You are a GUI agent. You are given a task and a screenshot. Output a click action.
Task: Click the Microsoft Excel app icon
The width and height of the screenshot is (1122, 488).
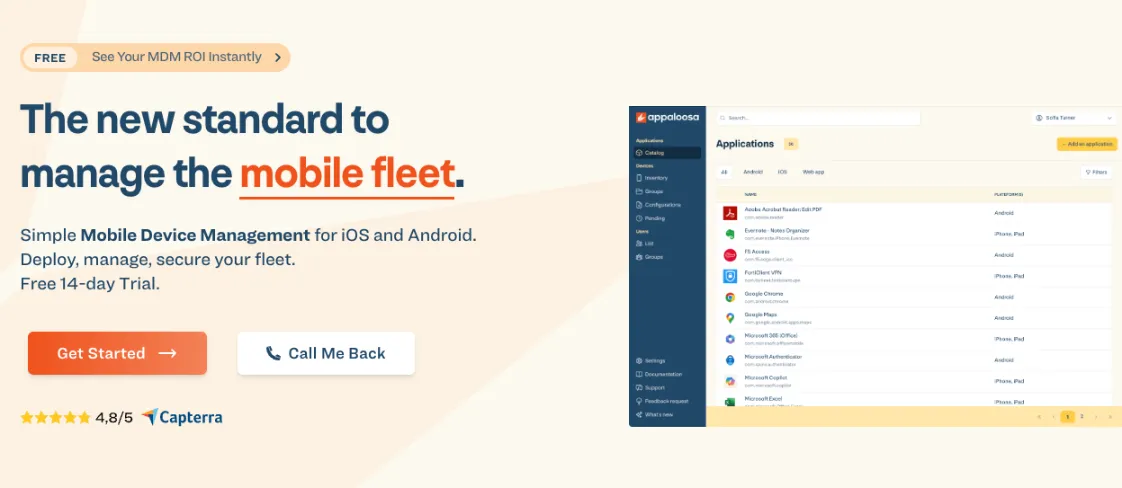(730, 402)
